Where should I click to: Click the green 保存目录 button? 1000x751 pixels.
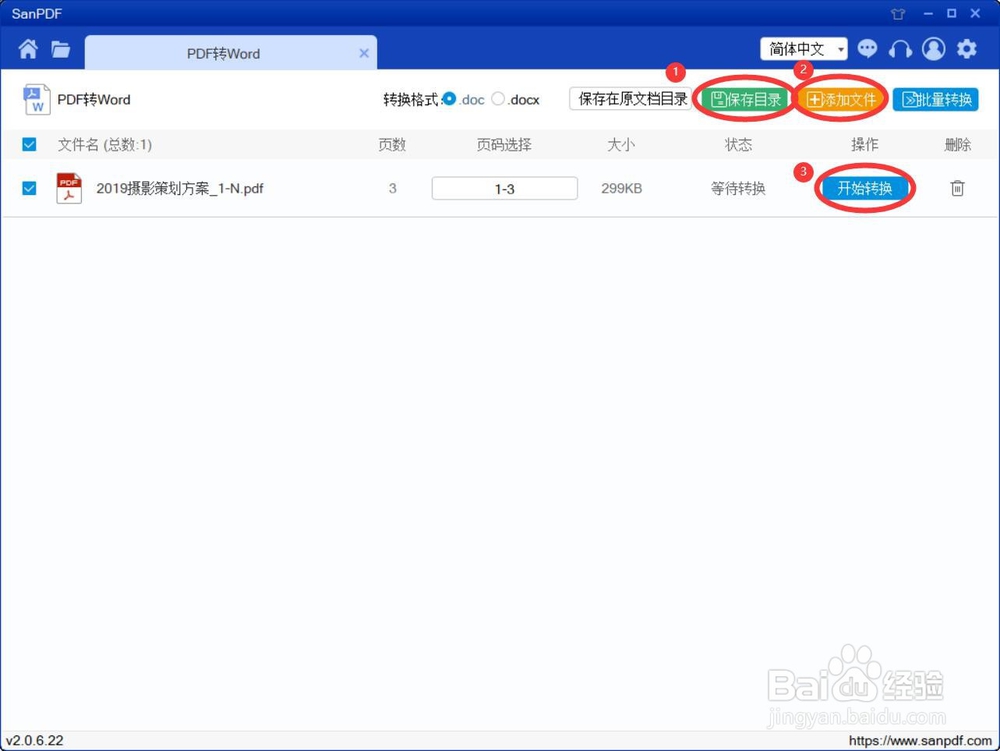746,99
